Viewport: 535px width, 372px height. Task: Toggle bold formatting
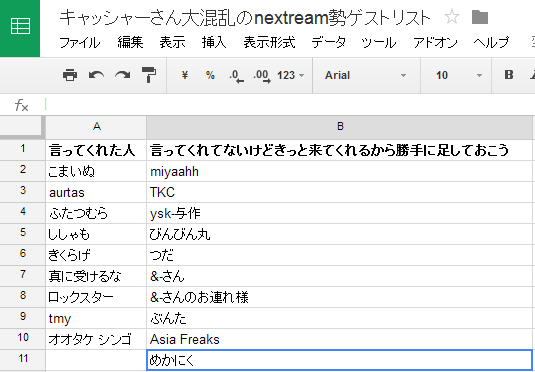(509, 75)
